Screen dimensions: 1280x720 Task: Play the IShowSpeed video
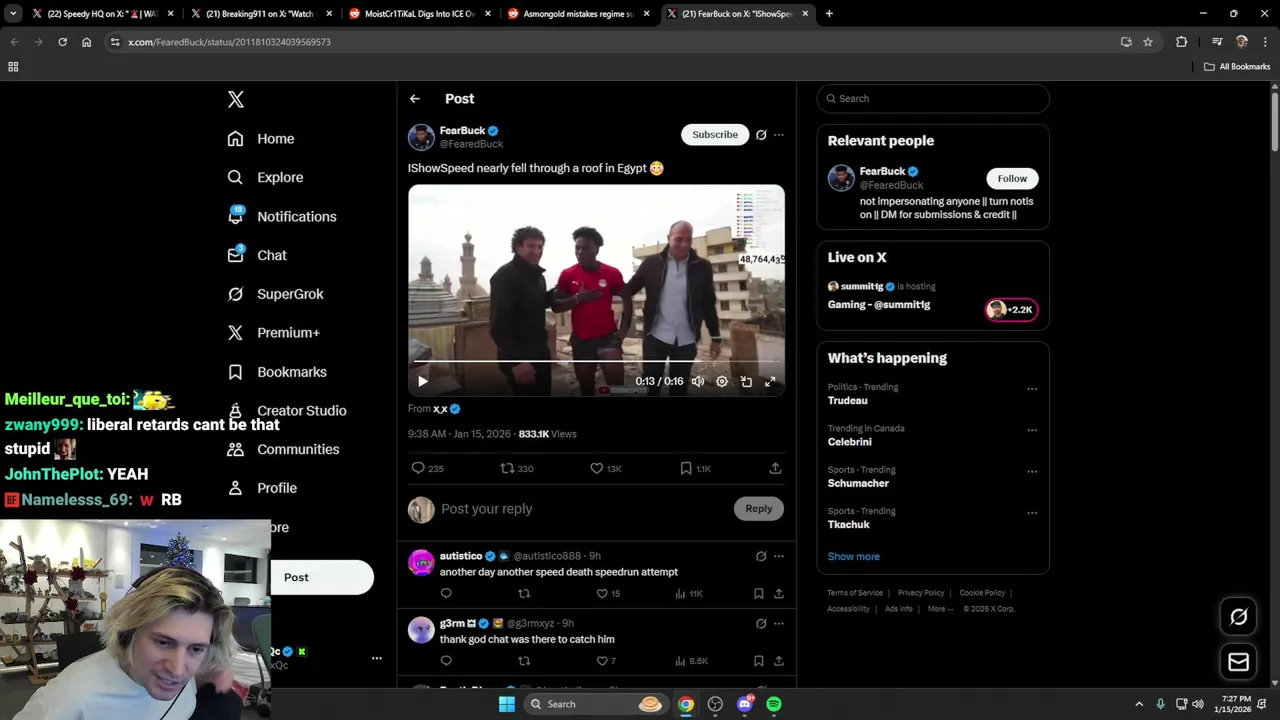[422, 381]
